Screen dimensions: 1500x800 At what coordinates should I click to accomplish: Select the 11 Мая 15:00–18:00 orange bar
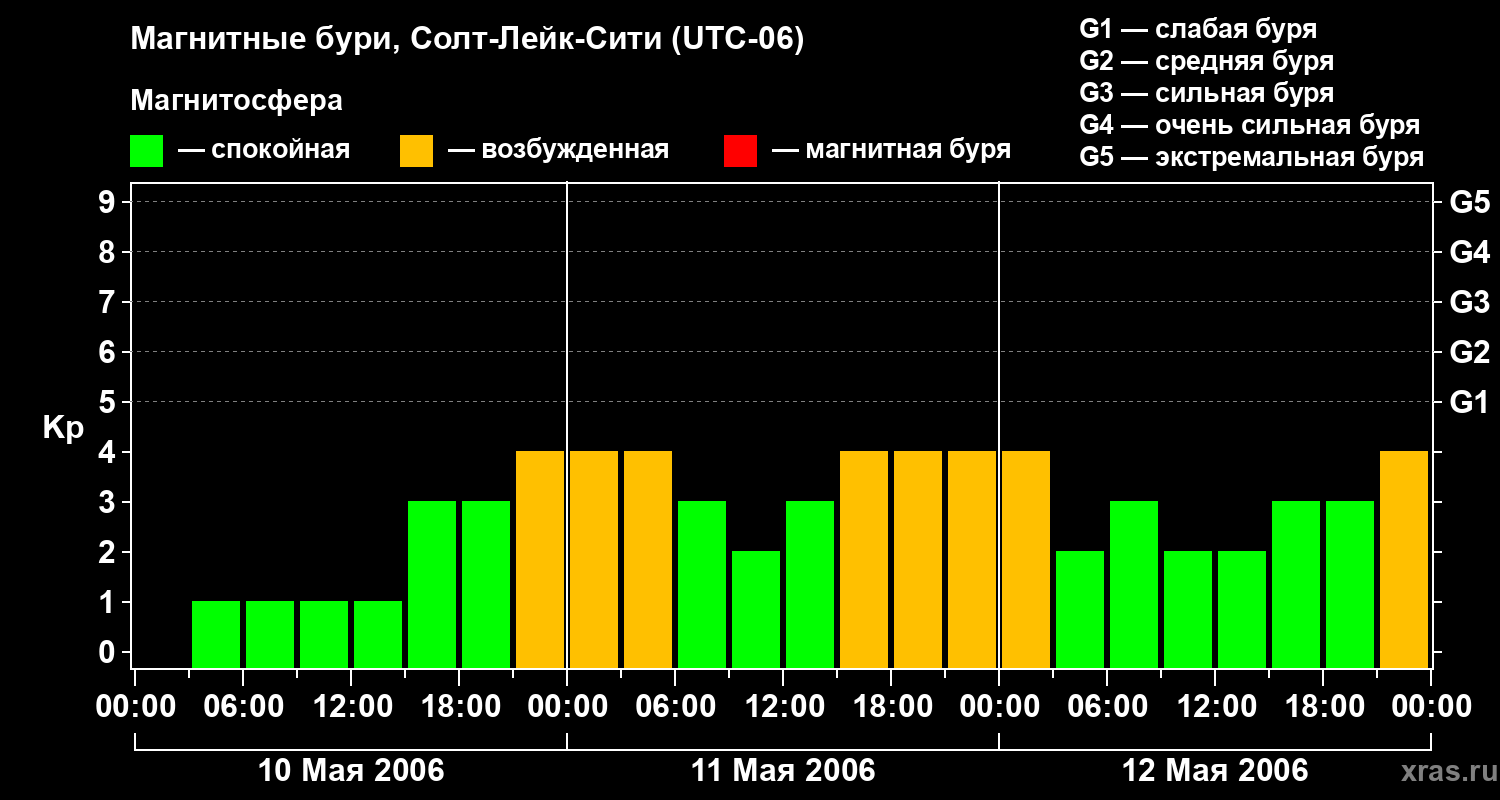point(864,559)
